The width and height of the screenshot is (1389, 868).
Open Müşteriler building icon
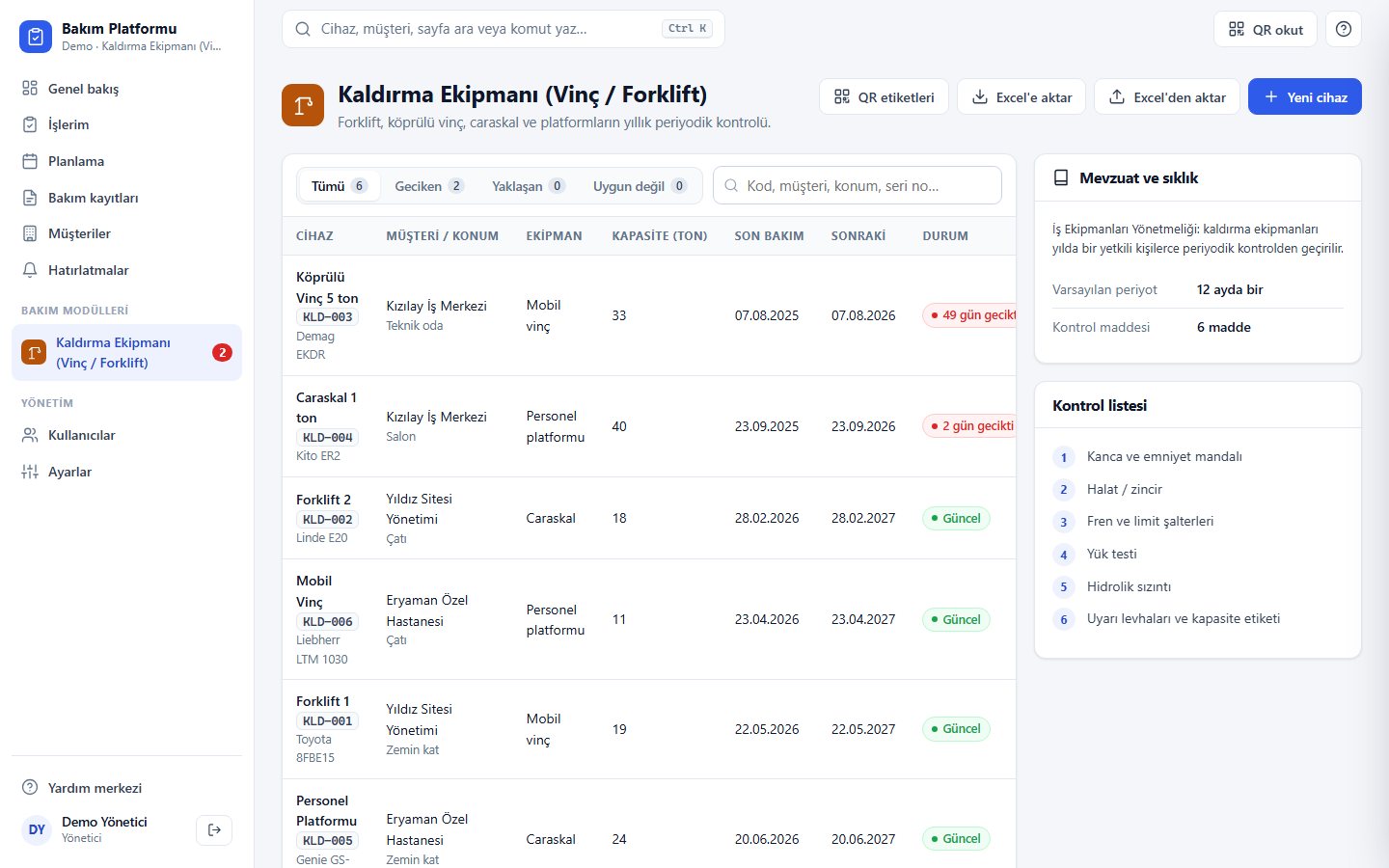[x=30, y=233]
